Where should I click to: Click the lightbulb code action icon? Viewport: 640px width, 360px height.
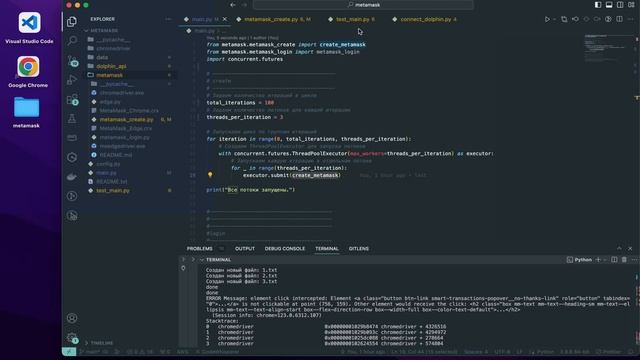(210, 175)
